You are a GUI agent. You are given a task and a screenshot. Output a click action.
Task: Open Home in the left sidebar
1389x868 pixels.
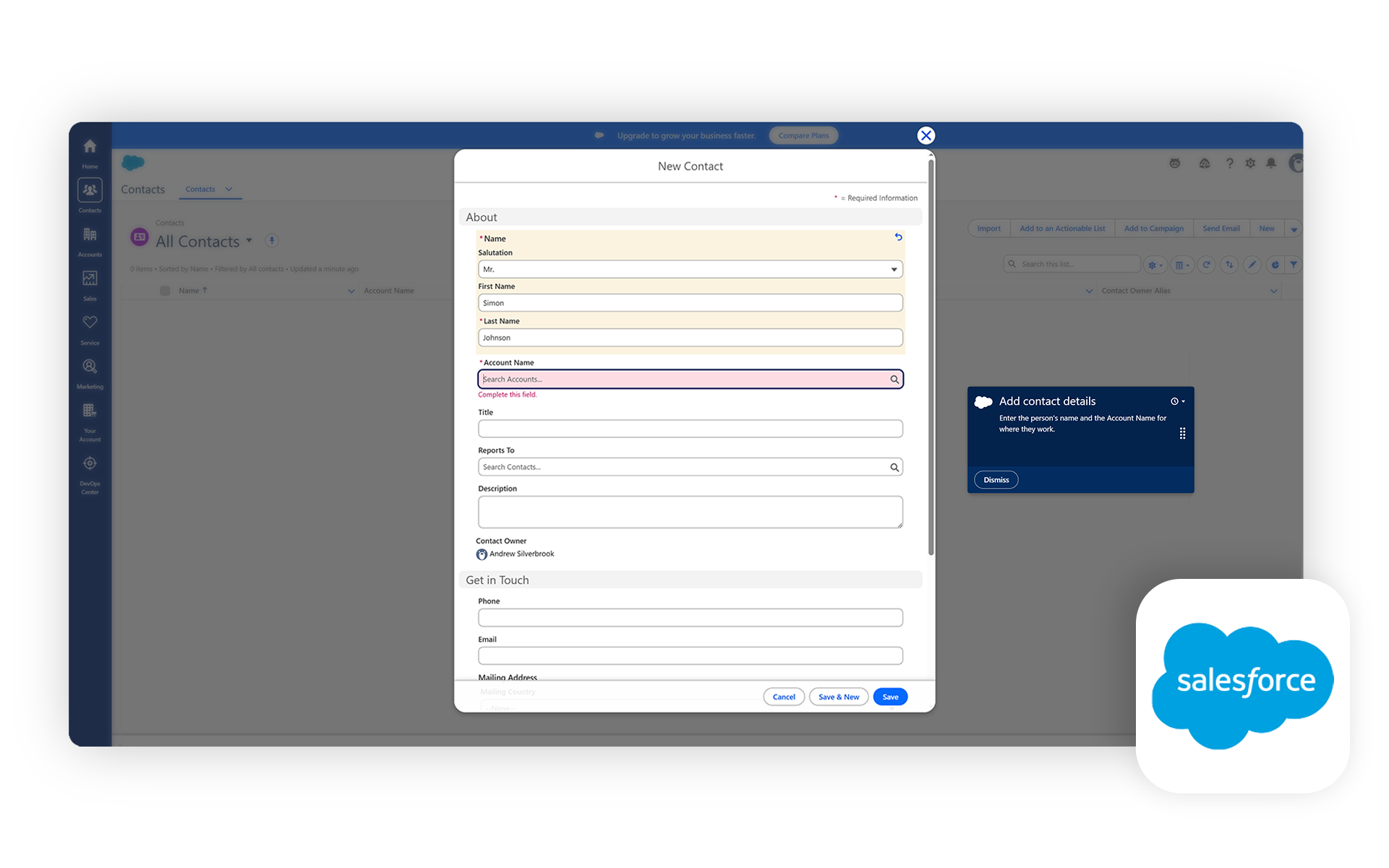coord(90,152)
